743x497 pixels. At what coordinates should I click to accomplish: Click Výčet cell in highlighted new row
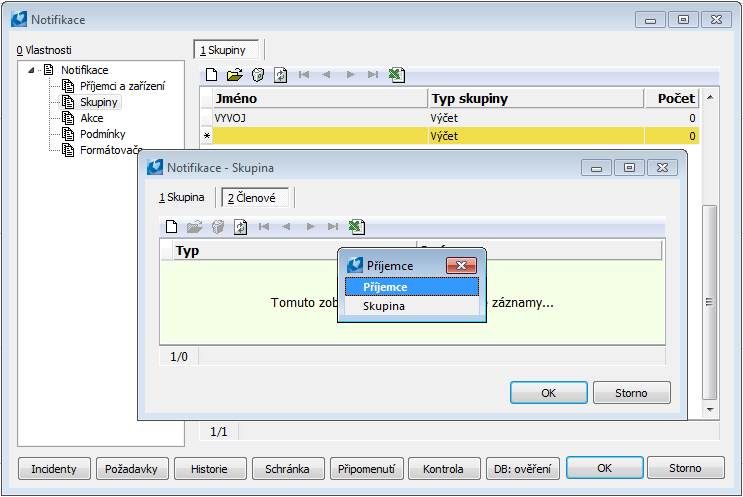pos(536,136)
